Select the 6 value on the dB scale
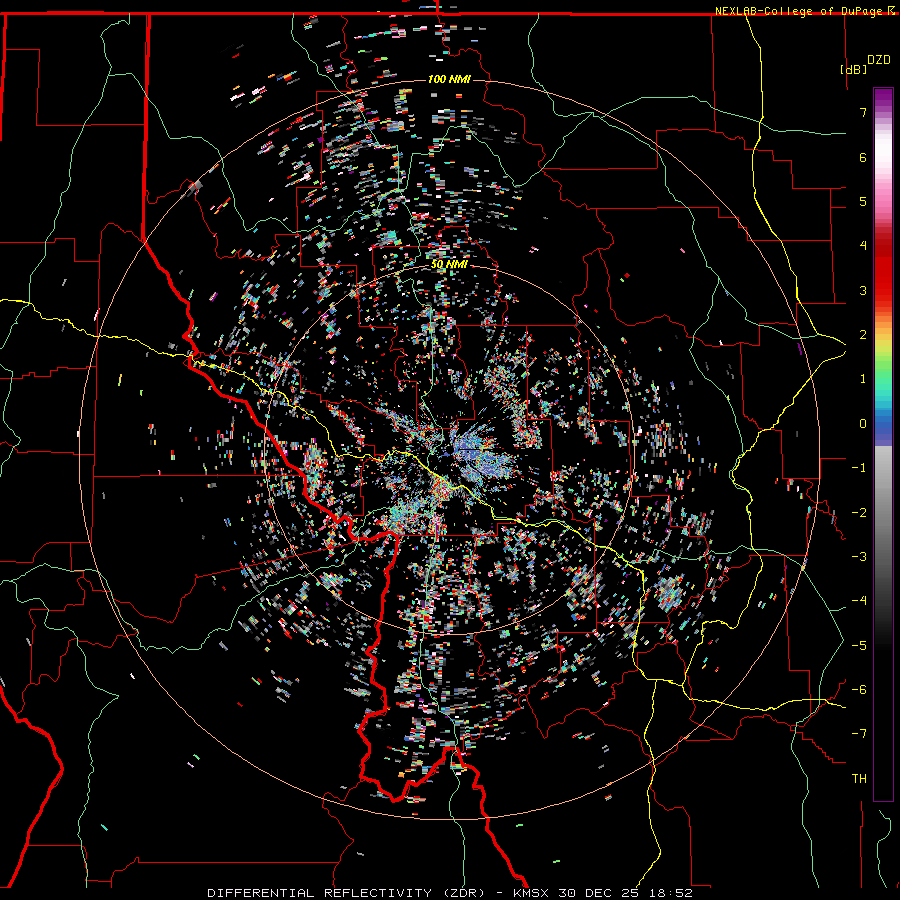Image resolution: width=900 pixels, height=900 pixels. click(x=862, y=157)
